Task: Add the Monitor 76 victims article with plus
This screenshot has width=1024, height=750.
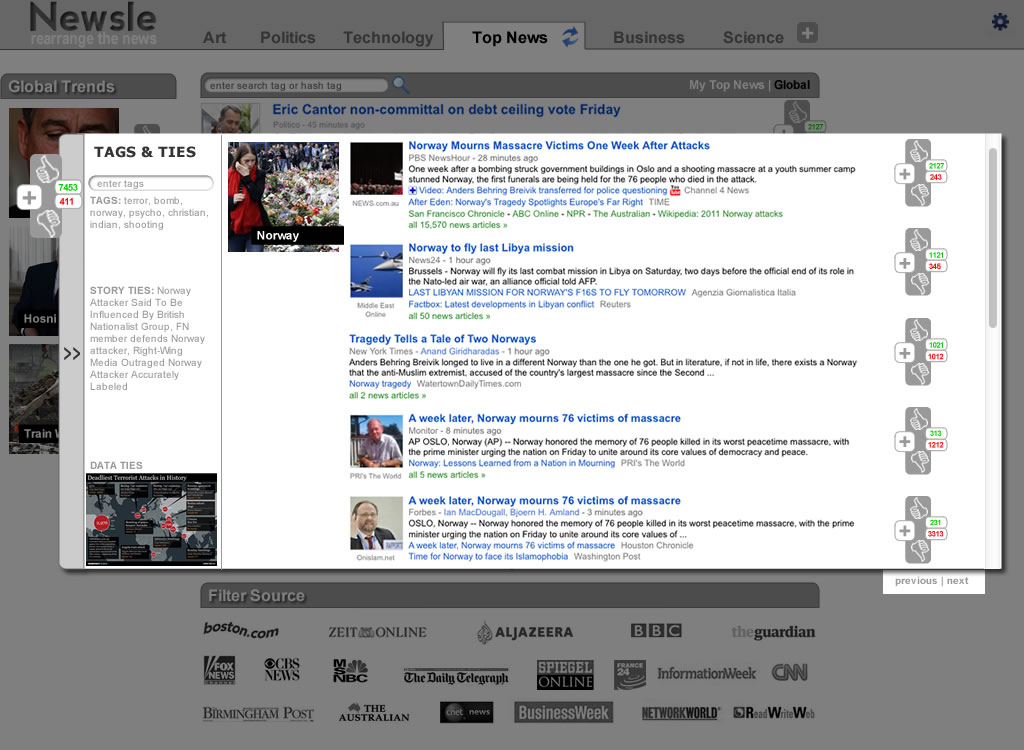Action: coord(904,442)
